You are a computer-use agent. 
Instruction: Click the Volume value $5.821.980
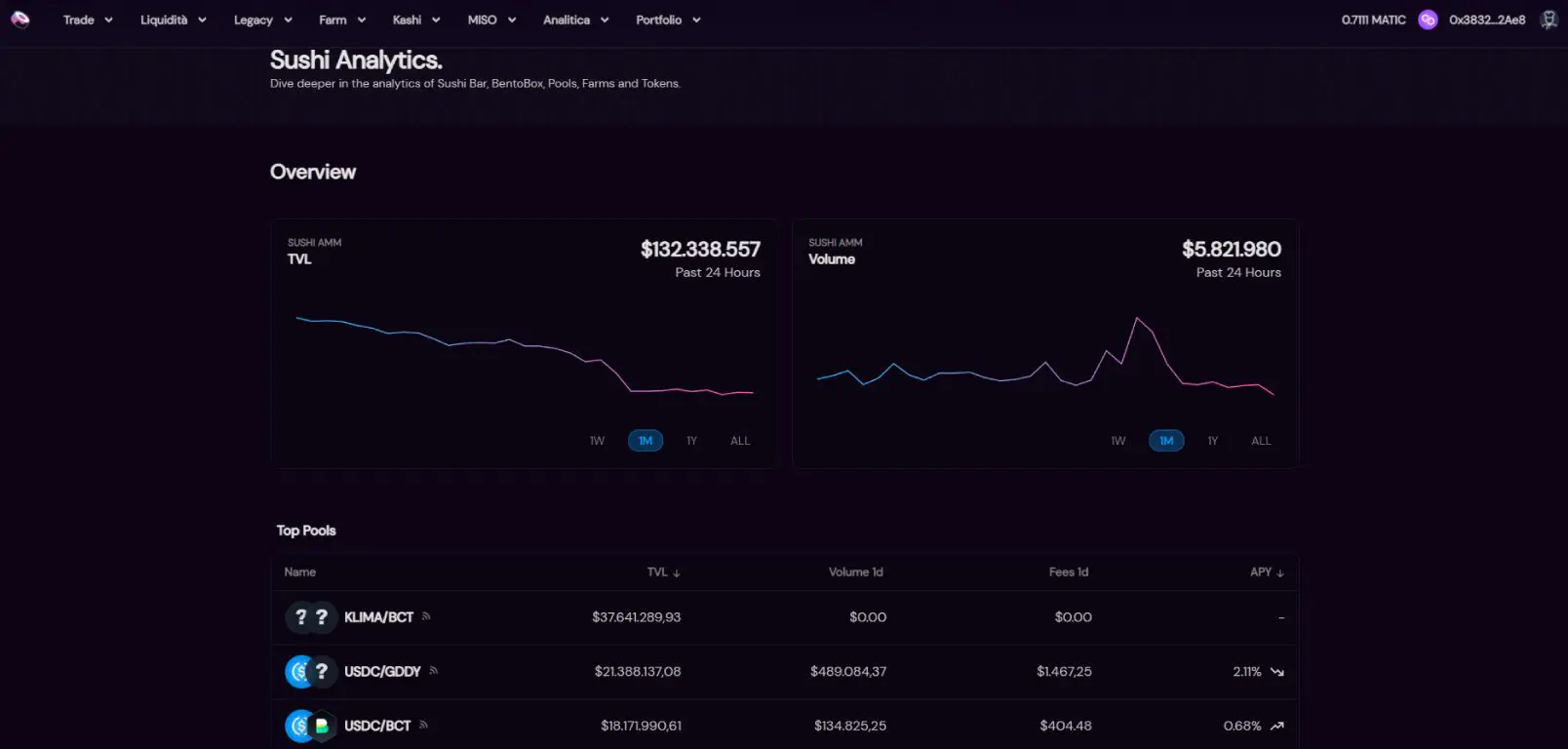pyautogui.click(x=1232, y=250)
